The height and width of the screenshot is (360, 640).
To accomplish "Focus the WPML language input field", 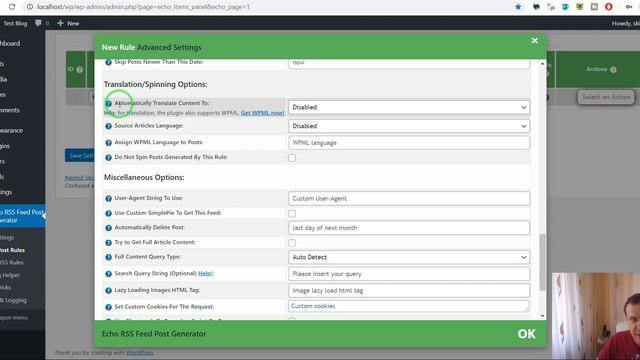I will [409, 143].
